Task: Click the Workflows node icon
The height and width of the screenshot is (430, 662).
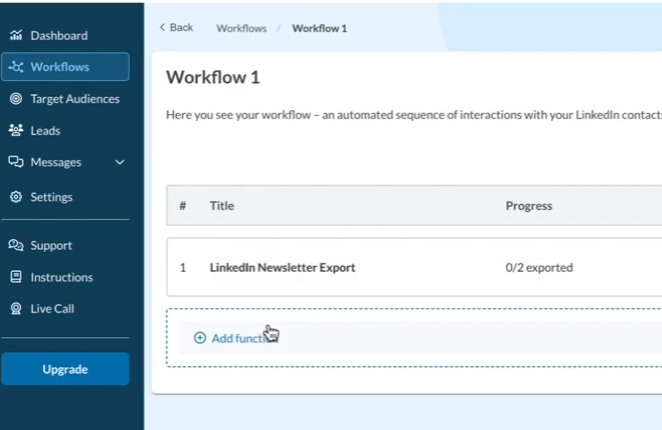Action: [x=16, y=67]
